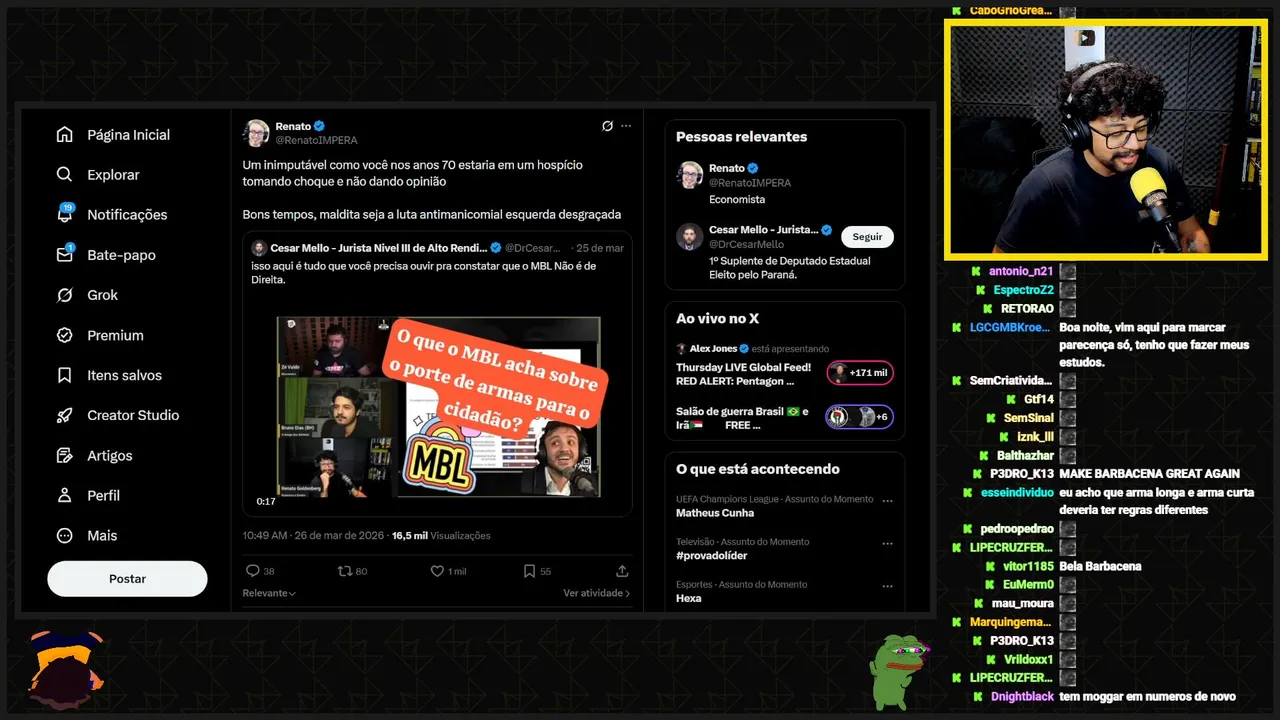This screenshot has height=720, width=1280.
Task: Click Renato's avatar on main post
Action: click(257, 133)
